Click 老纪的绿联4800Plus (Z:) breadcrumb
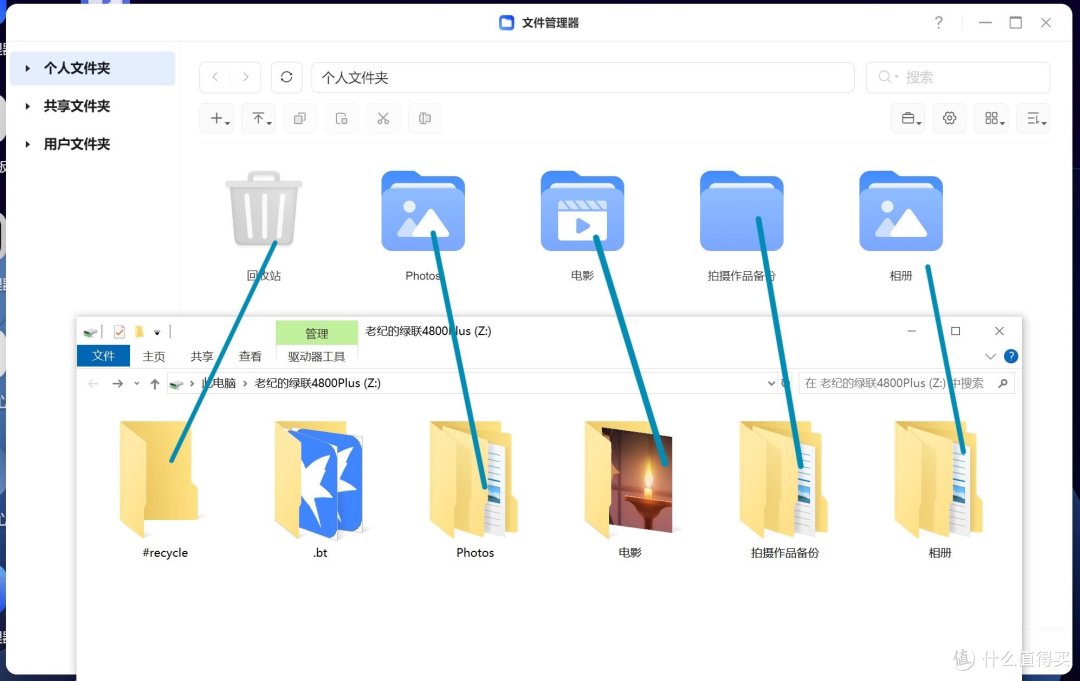The image size is (1080, 681). (x=318, y=383)
